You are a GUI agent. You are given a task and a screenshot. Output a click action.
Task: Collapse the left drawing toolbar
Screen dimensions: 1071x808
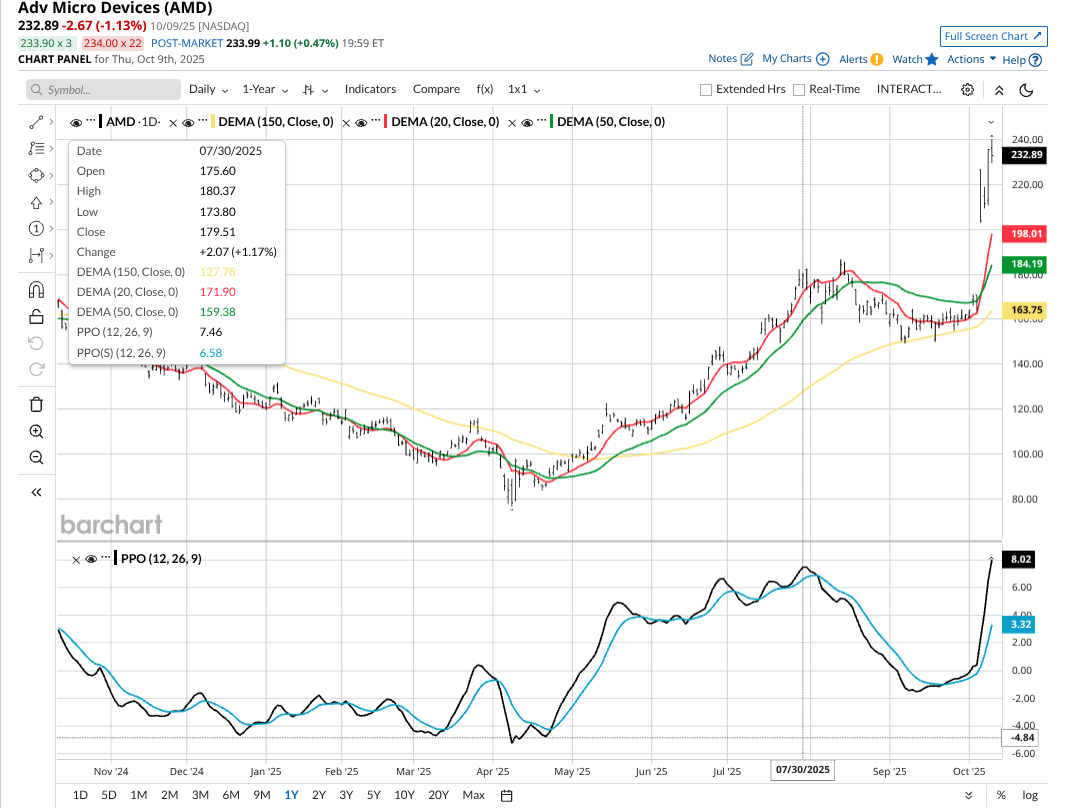pyautogui.click(x=36, y=492)
